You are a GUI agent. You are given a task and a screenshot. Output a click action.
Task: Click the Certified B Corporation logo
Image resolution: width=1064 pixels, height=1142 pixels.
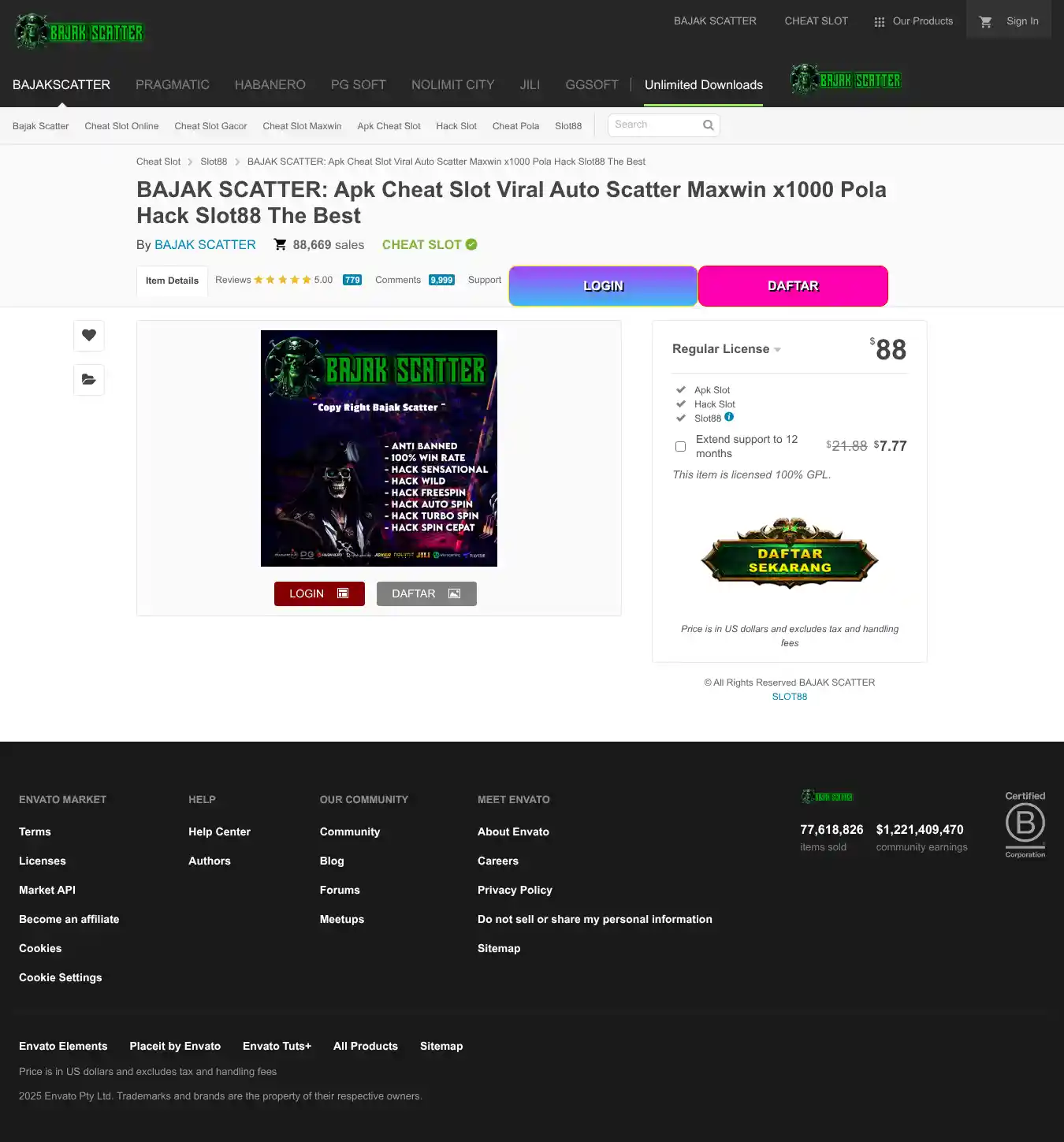point(1025,824)
